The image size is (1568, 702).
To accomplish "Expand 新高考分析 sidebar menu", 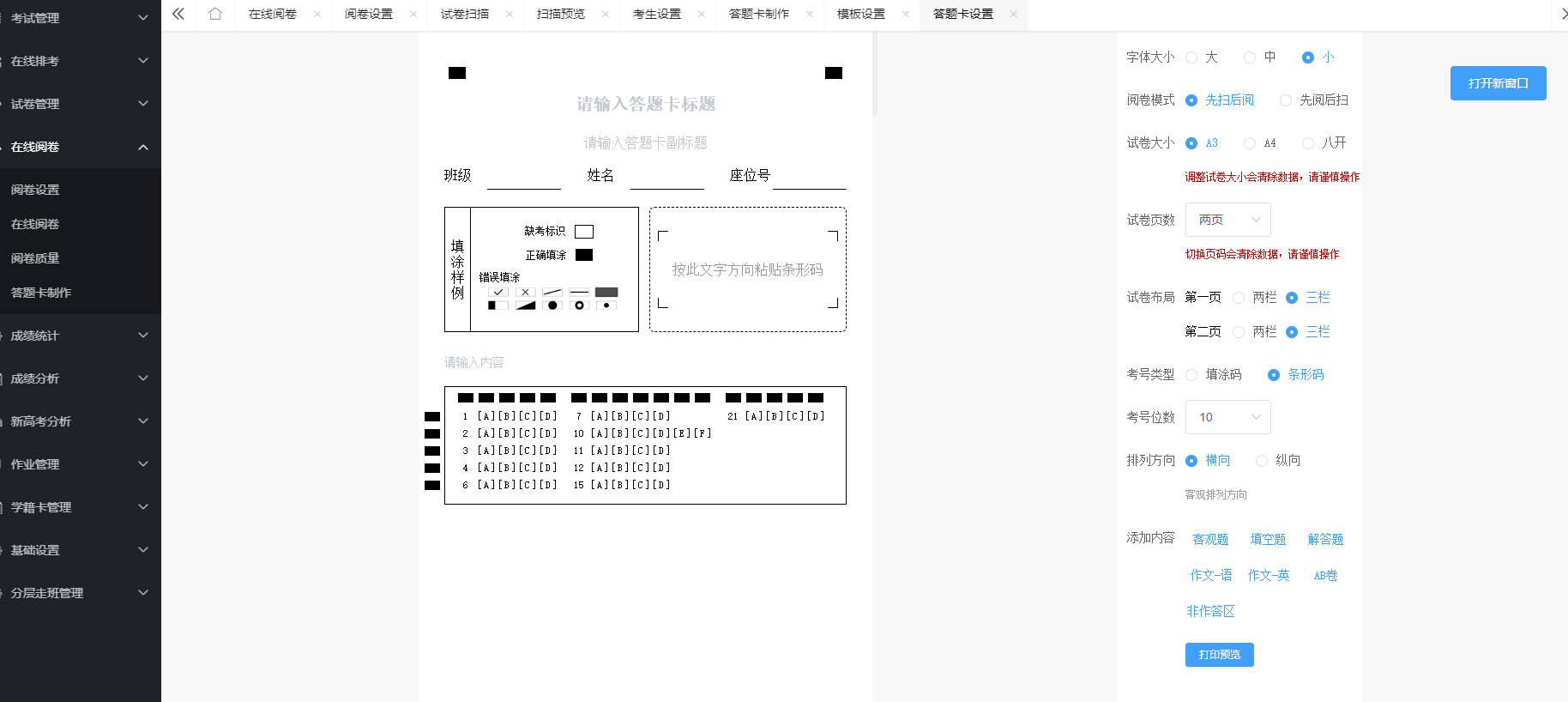I will pyautogui.click(x=81, y=421).
